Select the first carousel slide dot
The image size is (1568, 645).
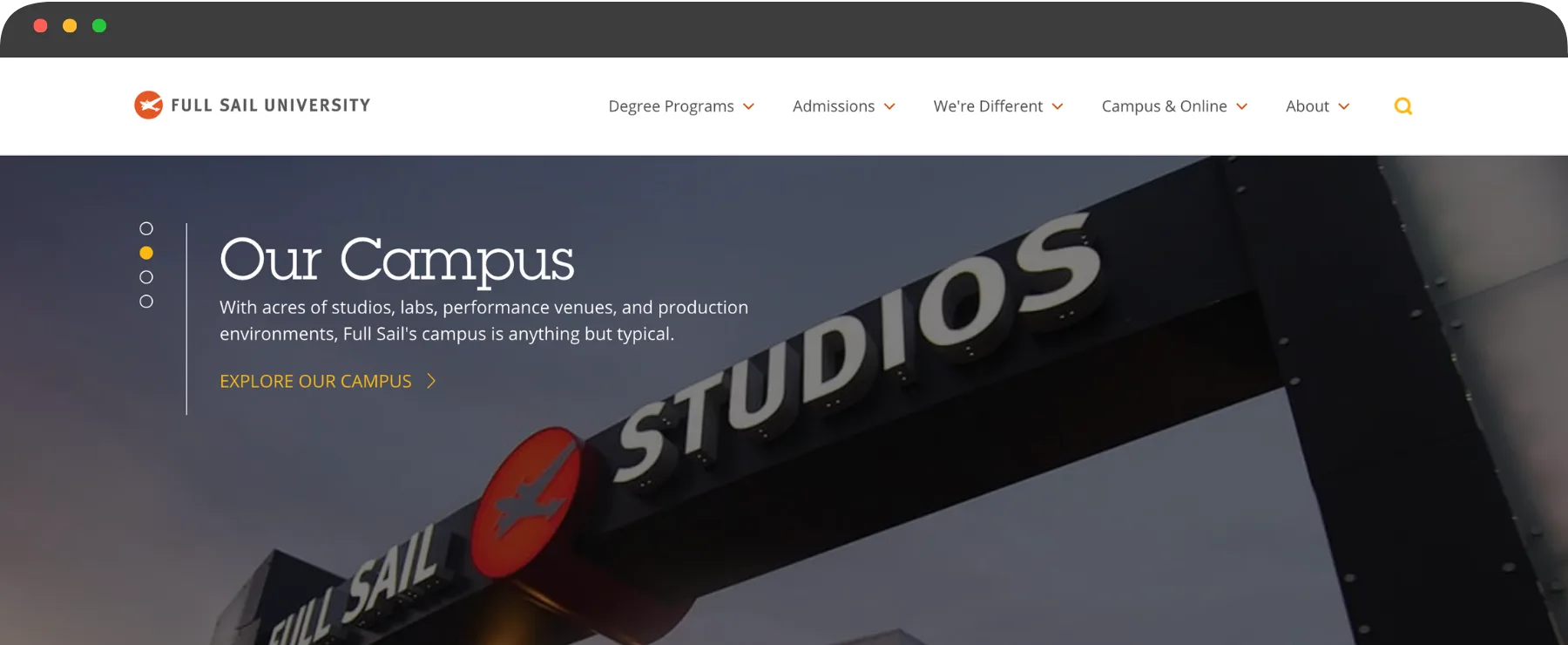pyautogui.click(x=146, y=228)
